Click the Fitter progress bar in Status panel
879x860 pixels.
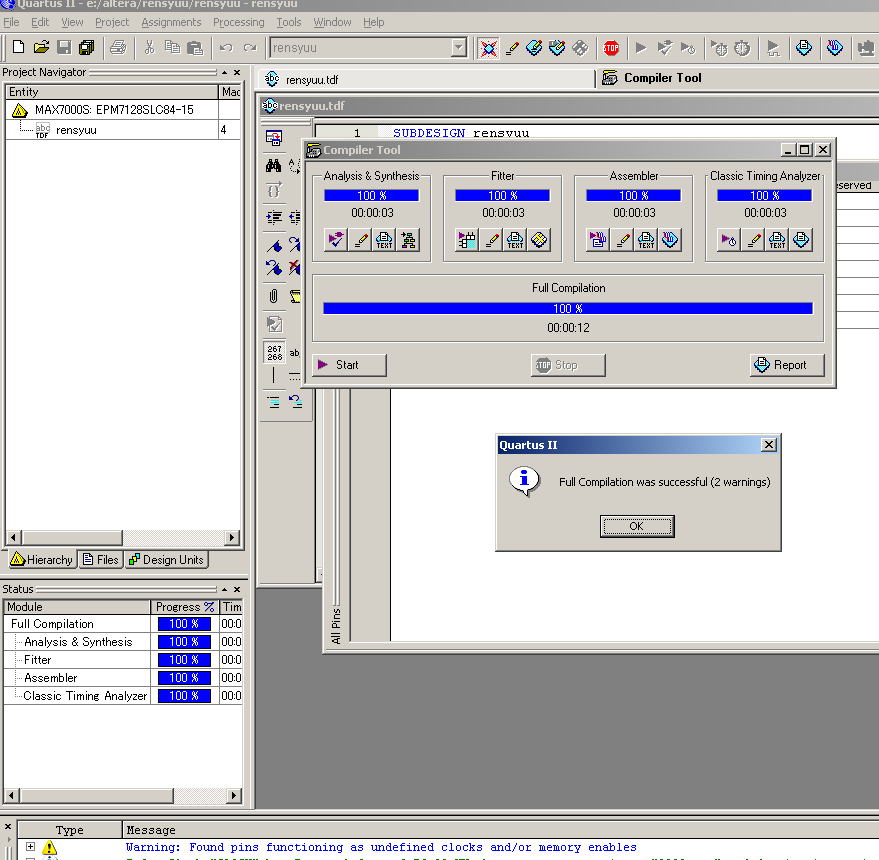(x=184, y=660)
